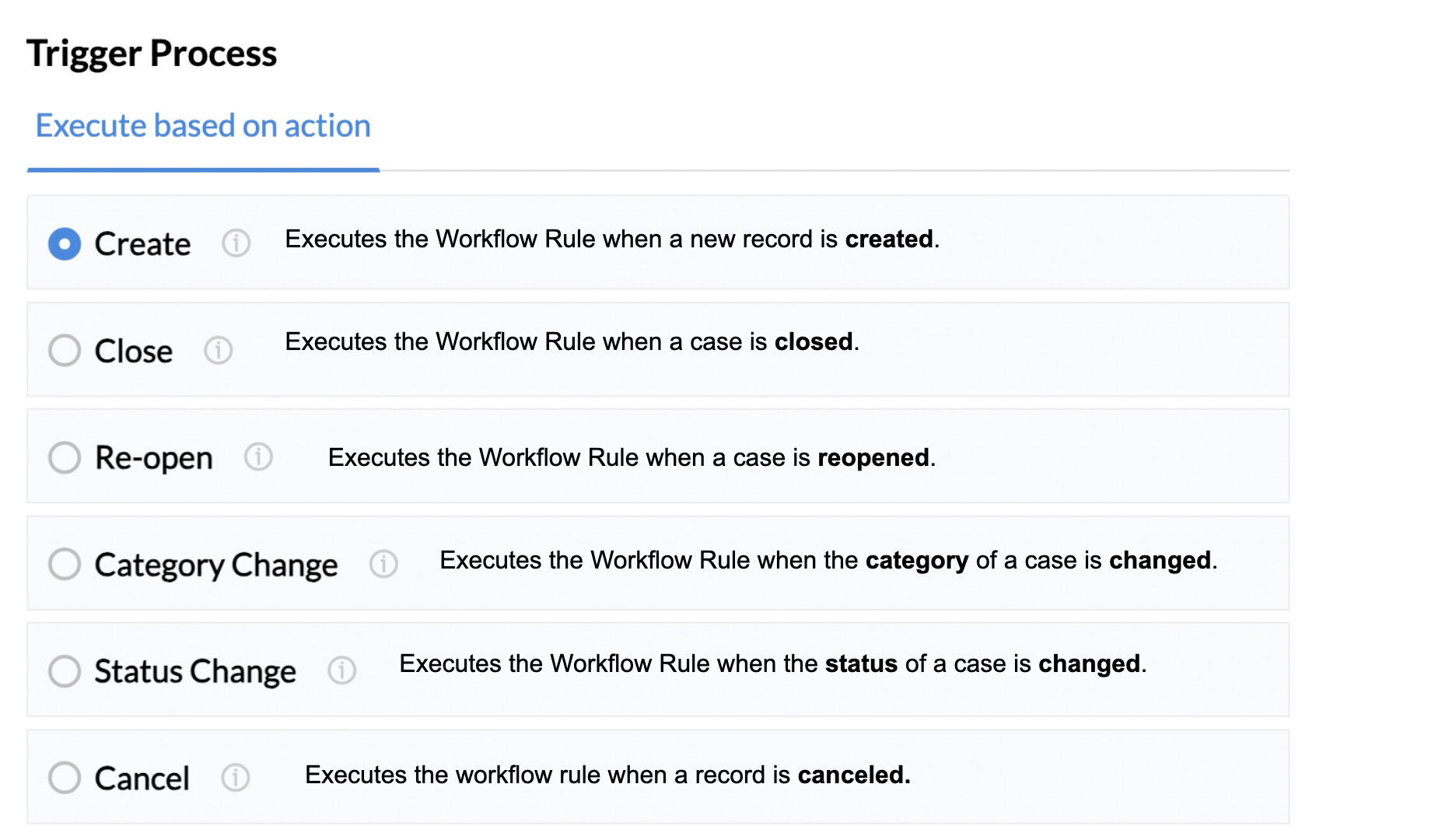
Task: Open the Execute based on action tab
Action: click(x=203, y=126)
